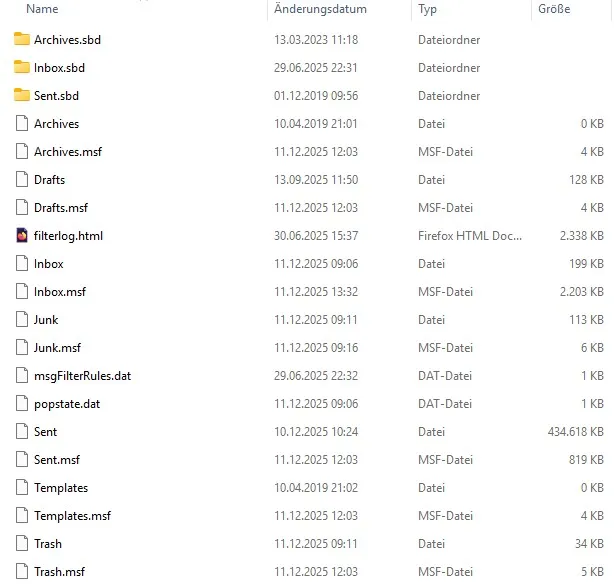
Task: Select the Trash file row
Action: click(309, 543)
